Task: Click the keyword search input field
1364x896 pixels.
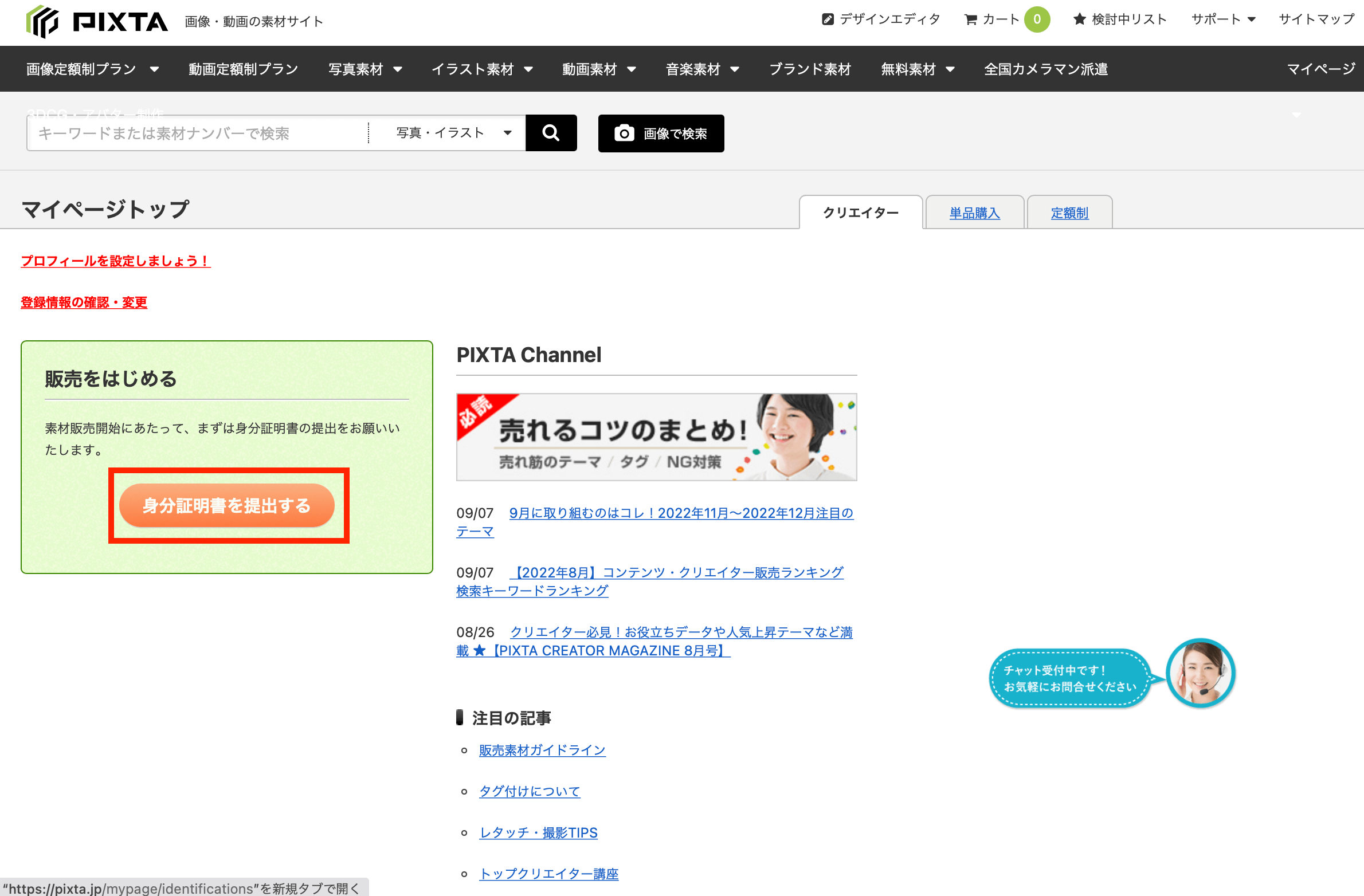Action: pyautogui.click(x=197, y=133)
